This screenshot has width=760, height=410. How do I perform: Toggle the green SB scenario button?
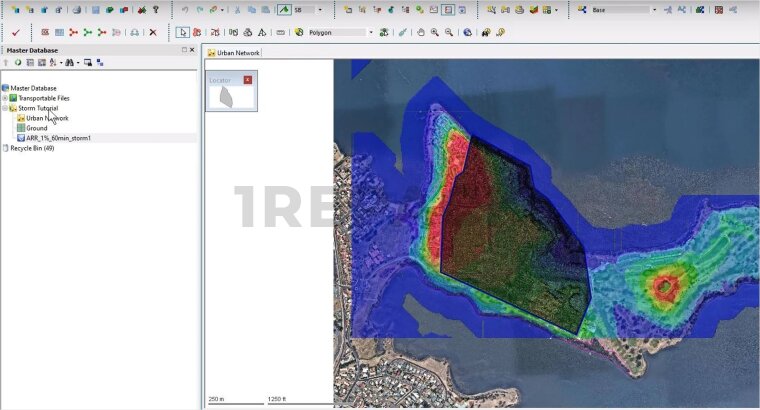(x=284, y=10)
